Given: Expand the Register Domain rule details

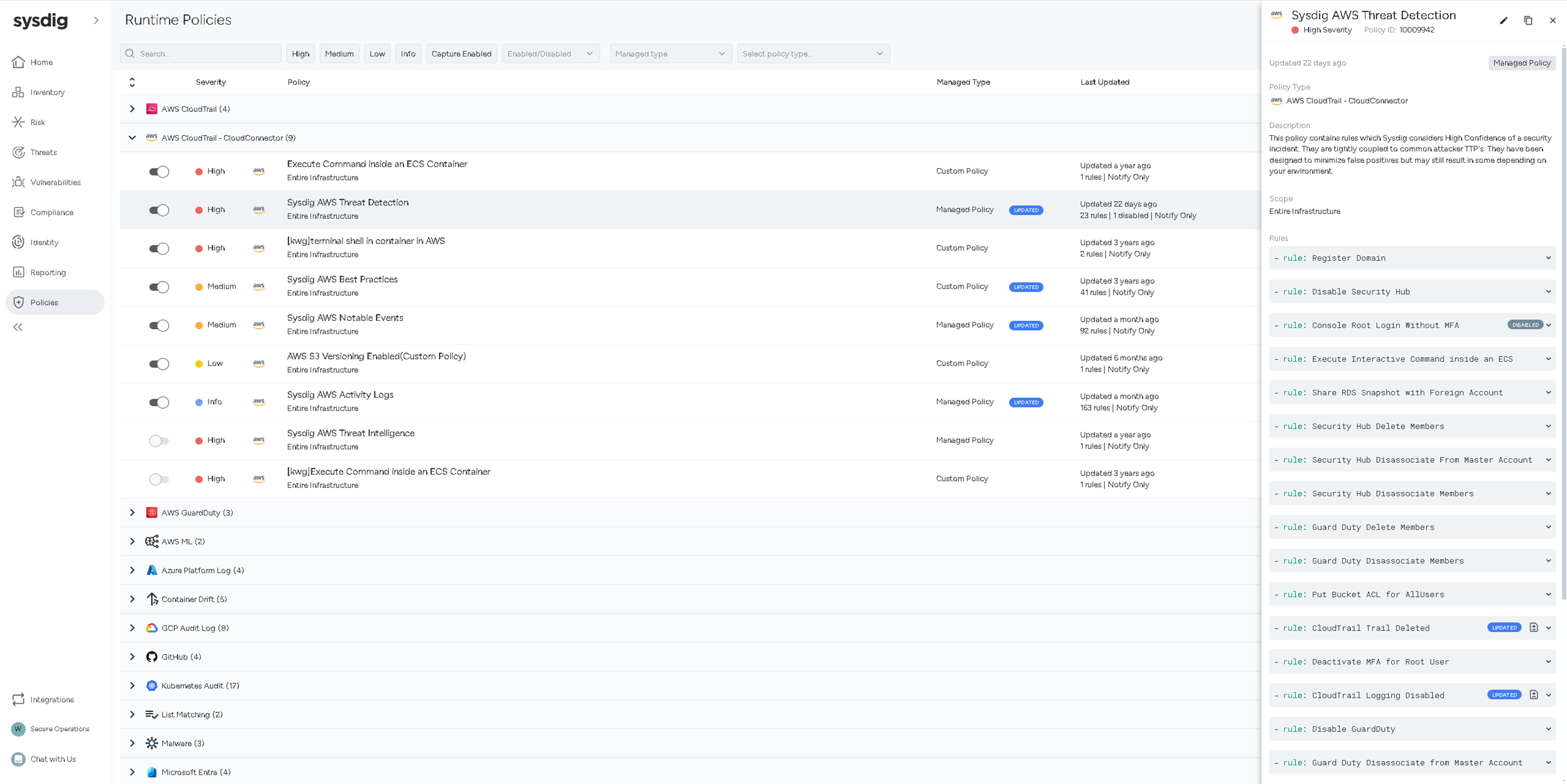Looking at the screenshot, I should coord(1548,258).
